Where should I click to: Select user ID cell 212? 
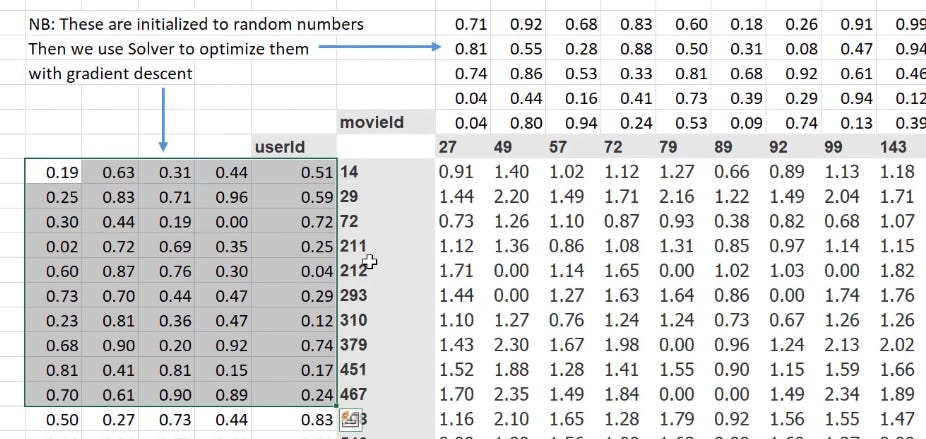(x=355, y=271)
